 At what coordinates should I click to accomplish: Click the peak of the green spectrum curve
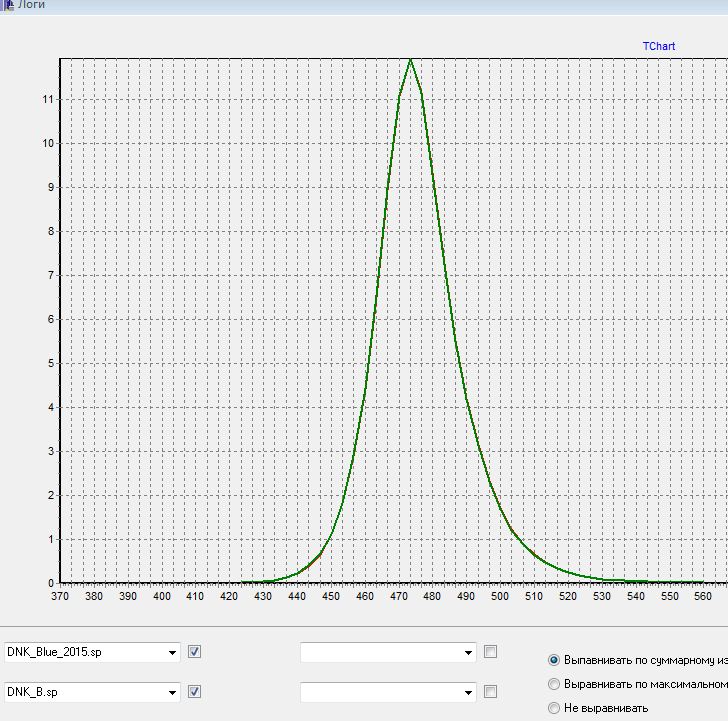pyautogui.click(x=410, y=60)
